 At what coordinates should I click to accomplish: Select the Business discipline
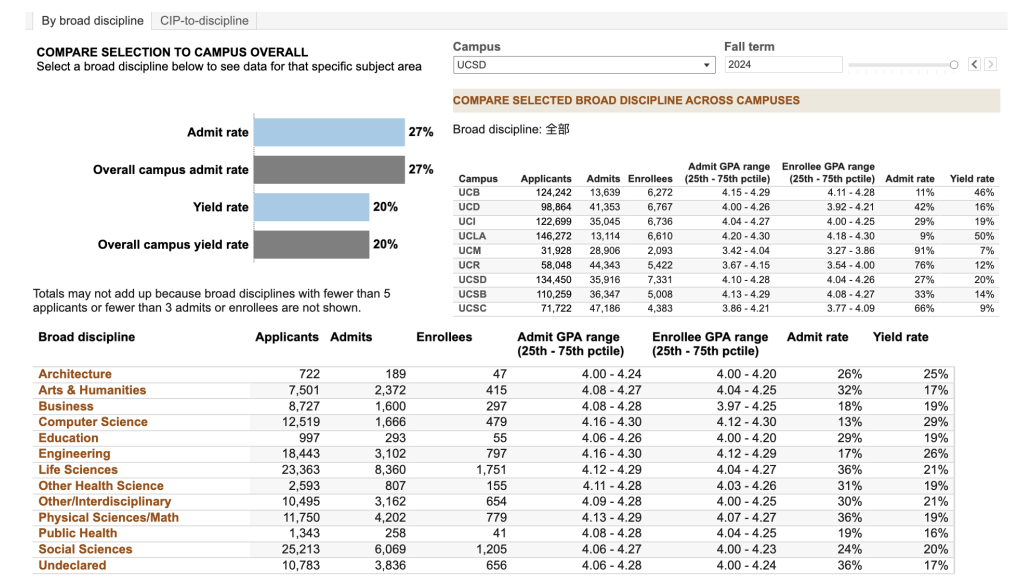tap(66, 406)
